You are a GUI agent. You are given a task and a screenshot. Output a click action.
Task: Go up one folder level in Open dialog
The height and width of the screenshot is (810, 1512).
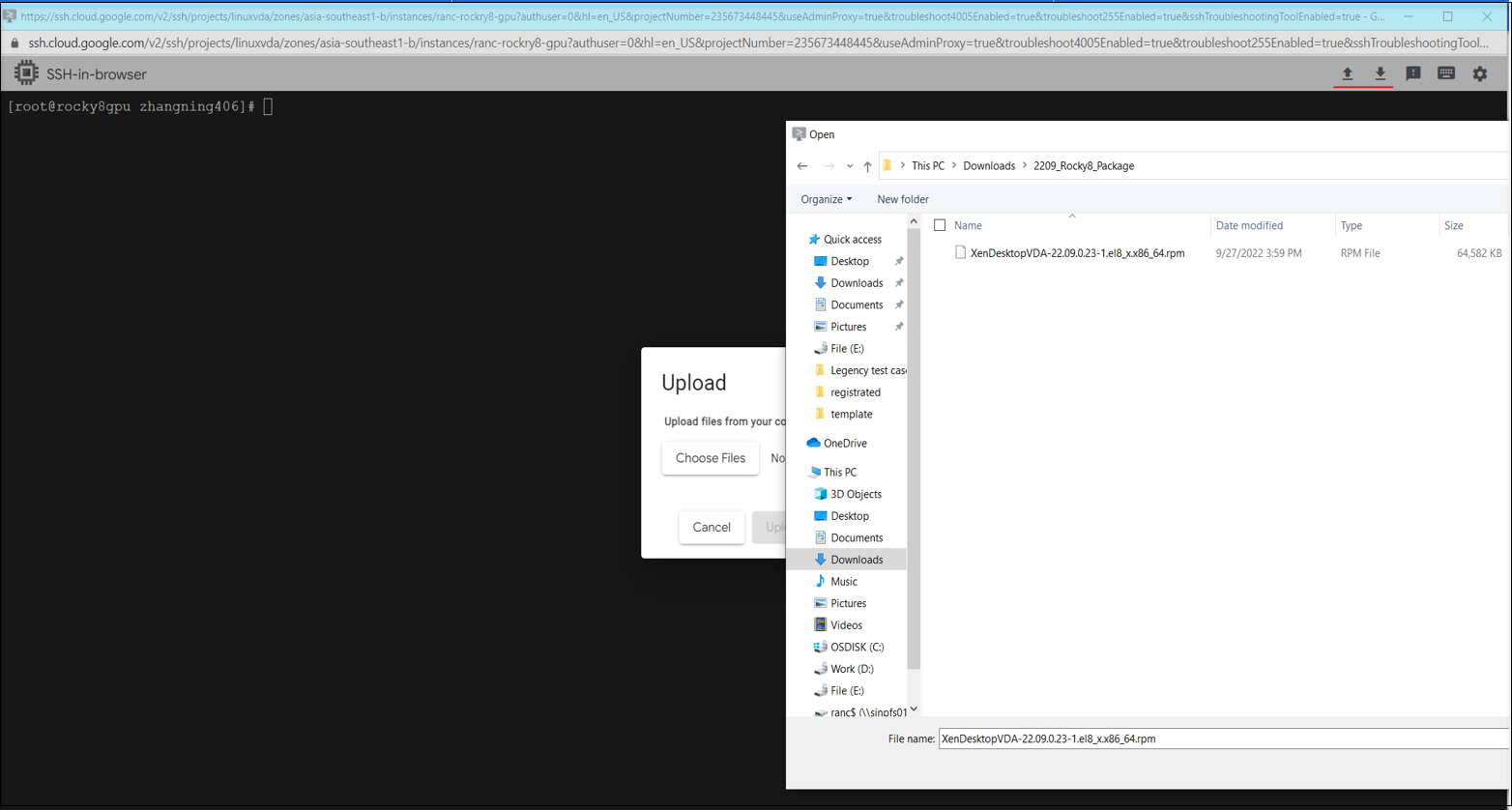(867, 165)
